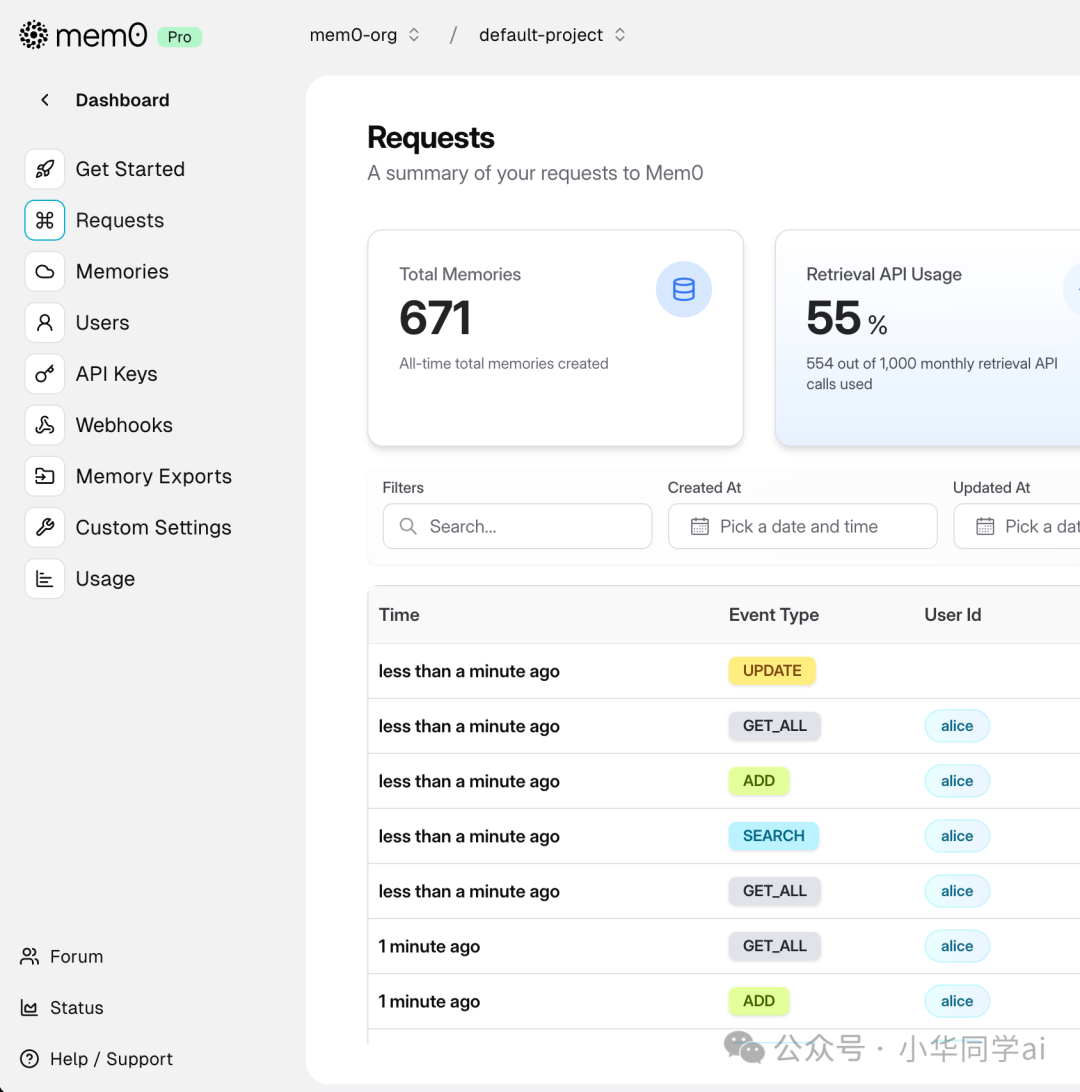This screenshot has width=1080, height=1092.
Task: Click the Help question-mark icon
Action: (x=29, y=1059)
